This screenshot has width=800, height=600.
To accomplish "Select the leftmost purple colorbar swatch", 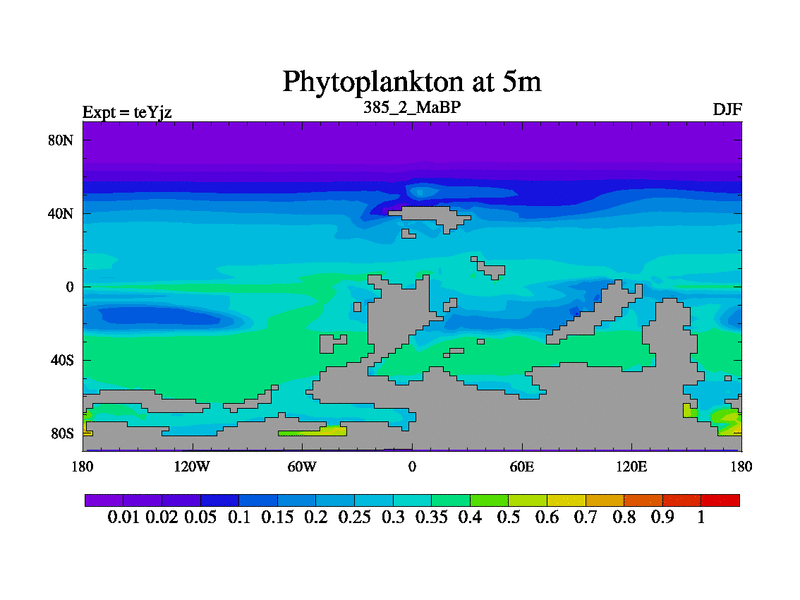I will click(104, 500).
